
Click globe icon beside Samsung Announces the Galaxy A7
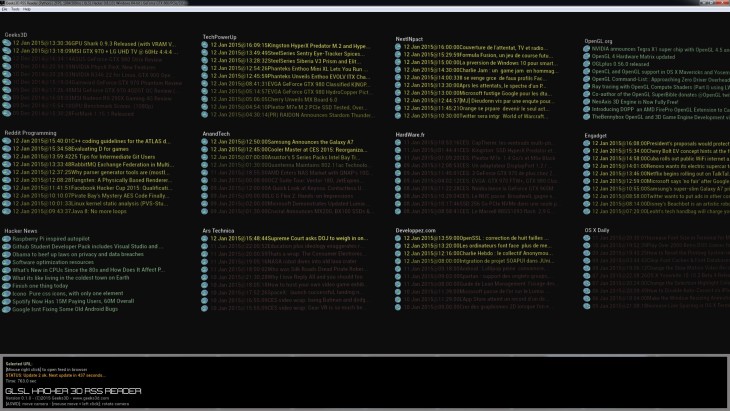click(x=204, y=142)
